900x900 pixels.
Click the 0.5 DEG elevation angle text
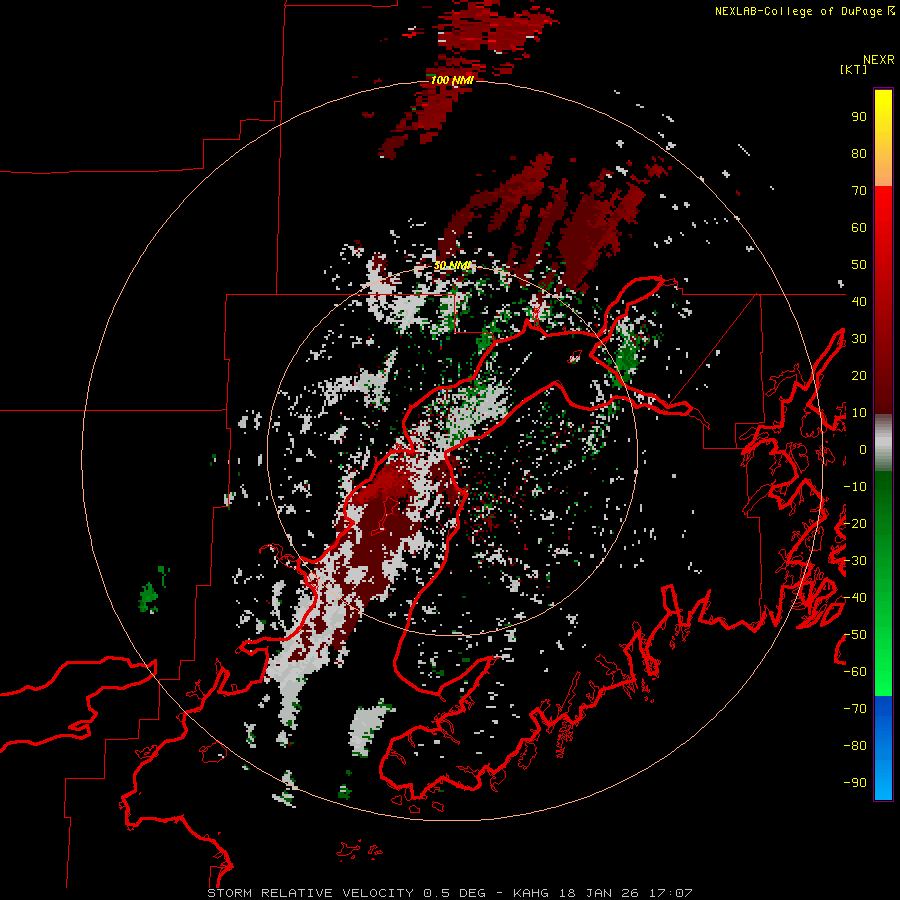click(455, 893)
